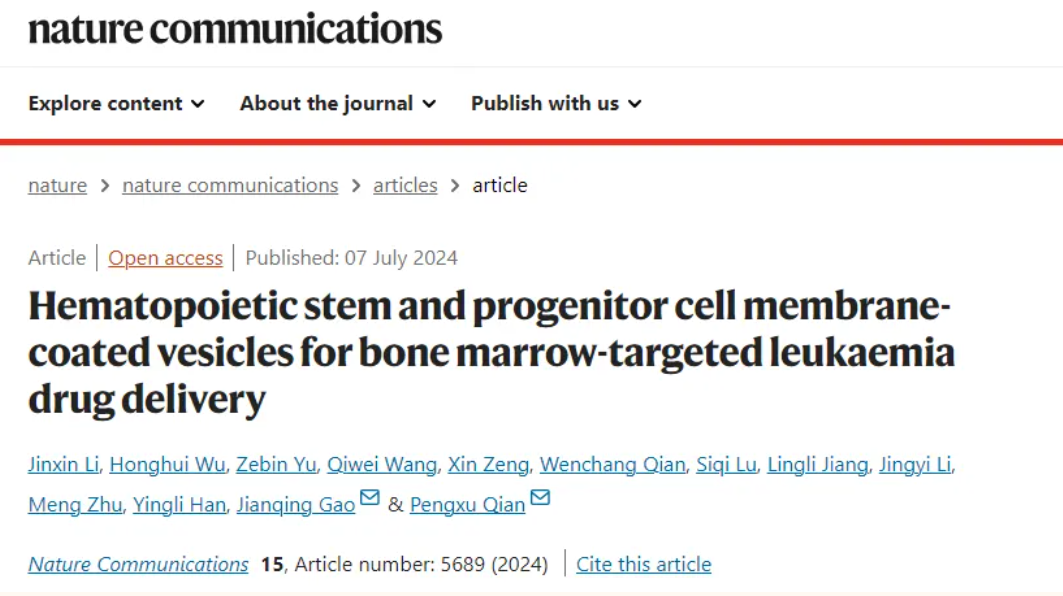Go to the nature breadcrumb link
Viewport: 1063px width, 596px height.
point(58,185)
